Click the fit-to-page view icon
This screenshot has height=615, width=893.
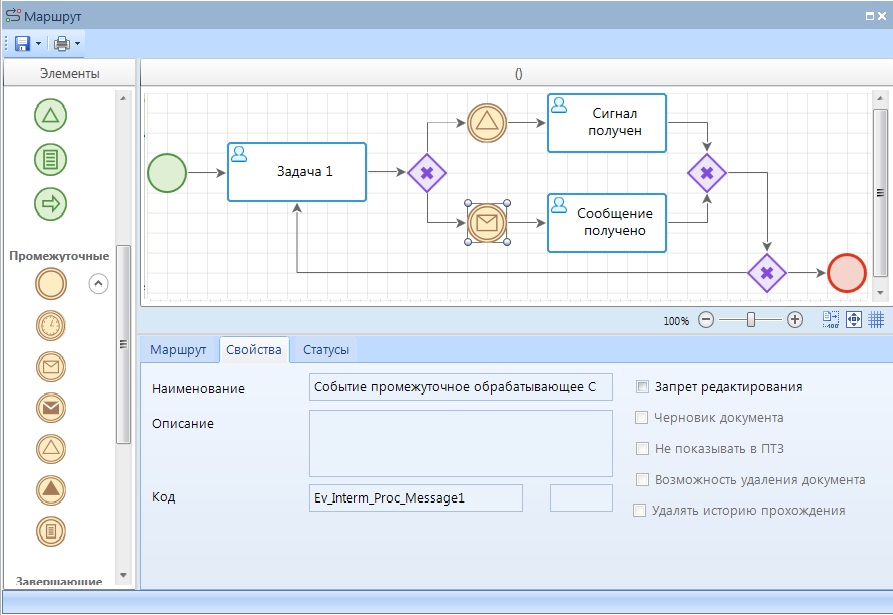click(854, 320)
